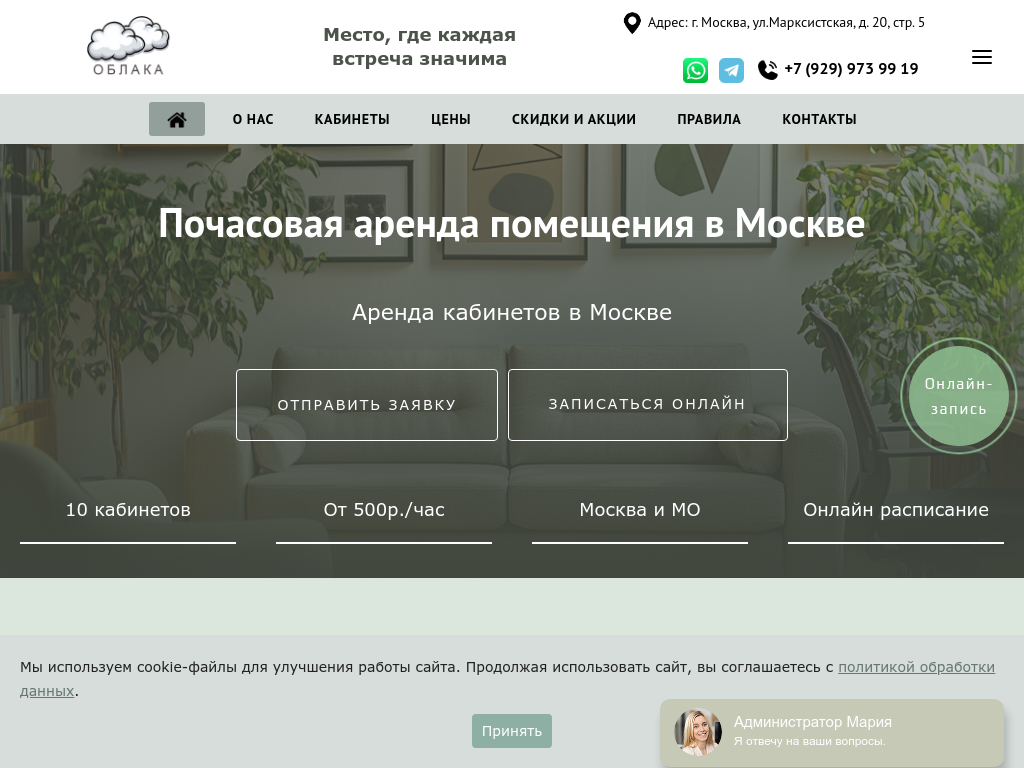Click the location pin icon near the address
Screen dimensions: 1024x768
tap(631, 22)
